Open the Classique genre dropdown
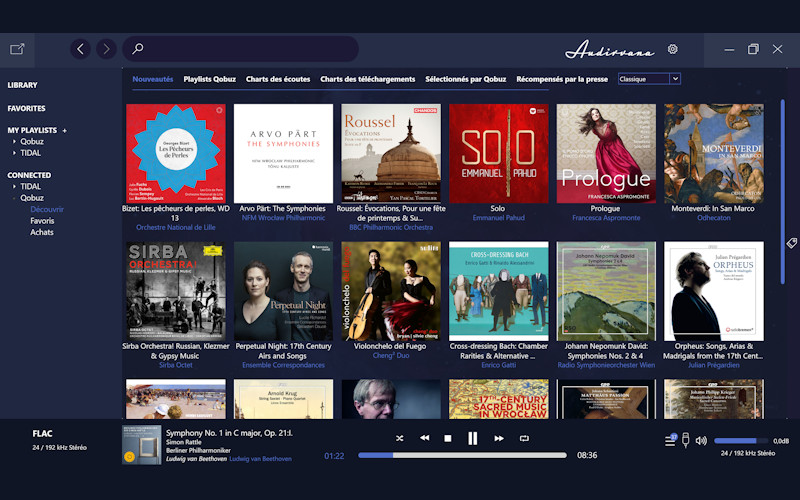This screenshot has height=500, width=800. 648,79
